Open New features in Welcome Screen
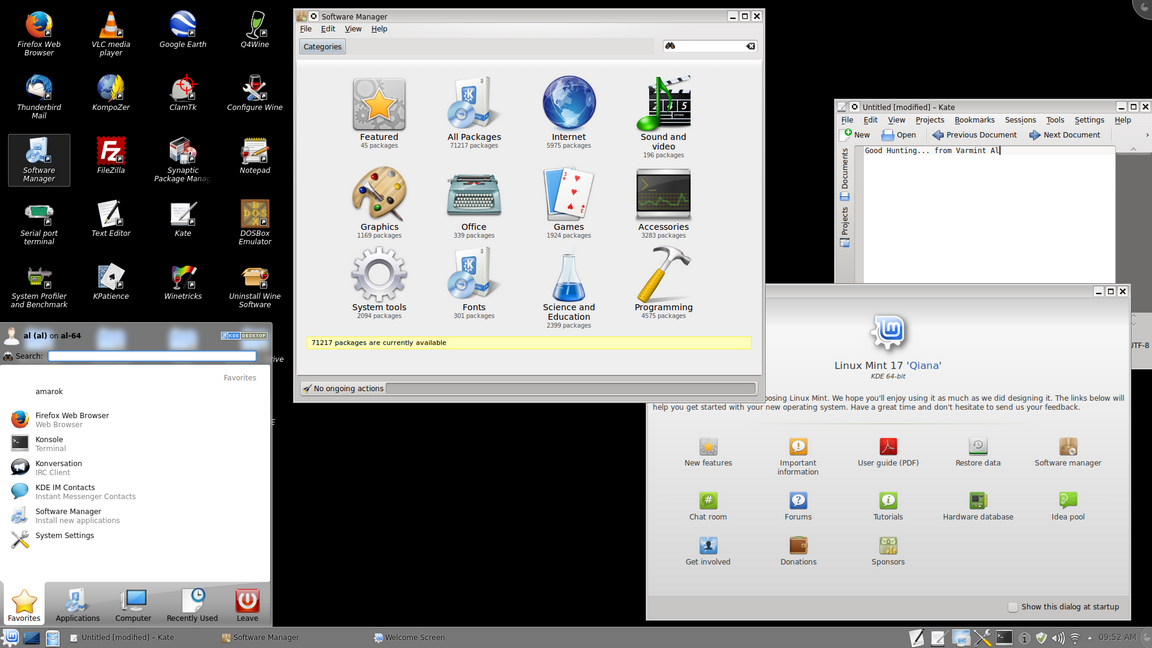Screen dimensions: 1152x648 pos(708,452)
